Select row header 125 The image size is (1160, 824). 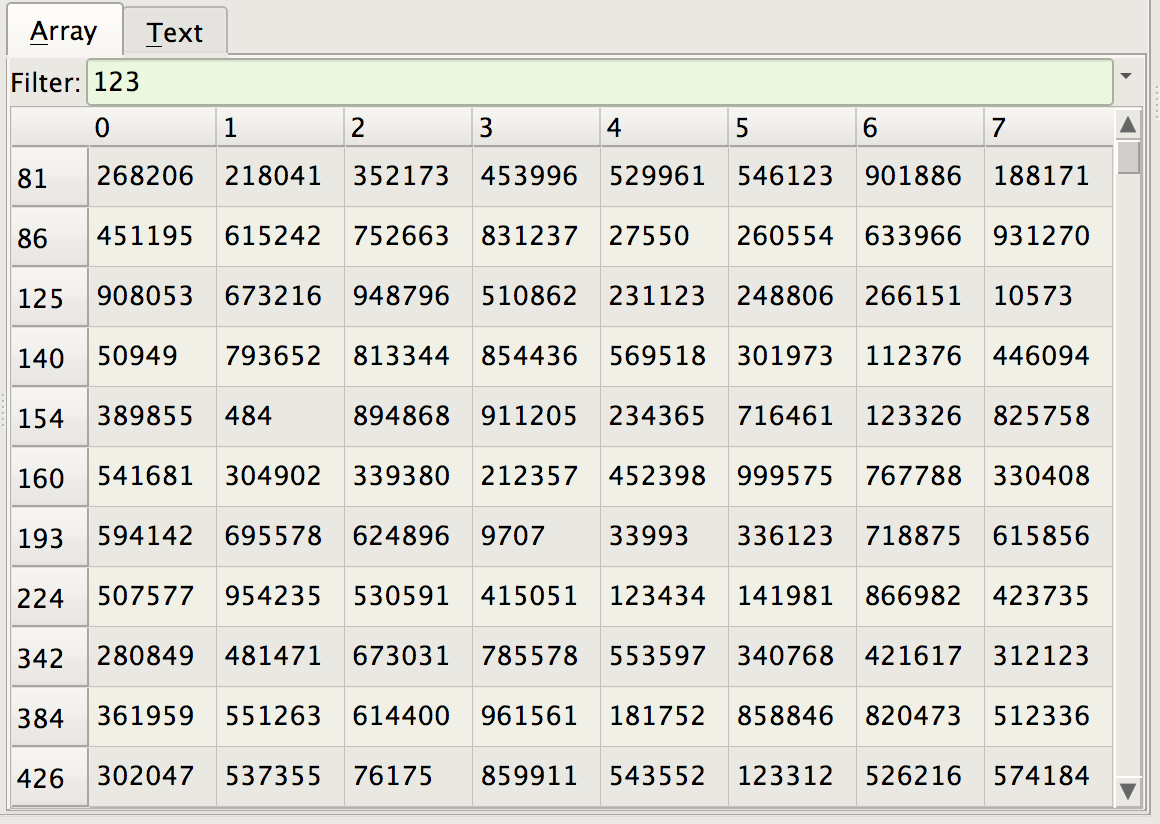tap(50, 297)
